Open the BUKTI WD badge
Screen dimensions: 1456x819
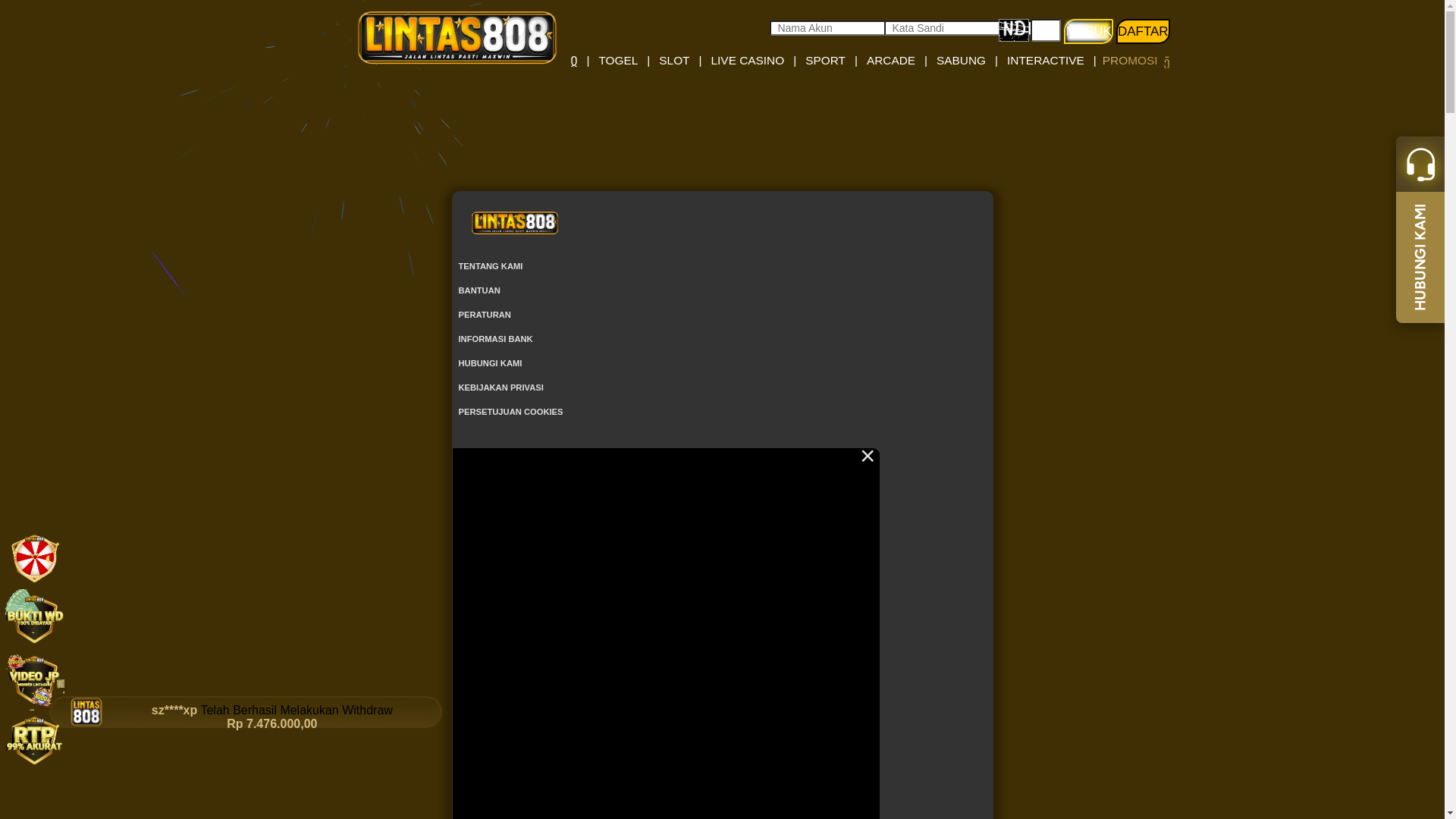tap(35, 617)
